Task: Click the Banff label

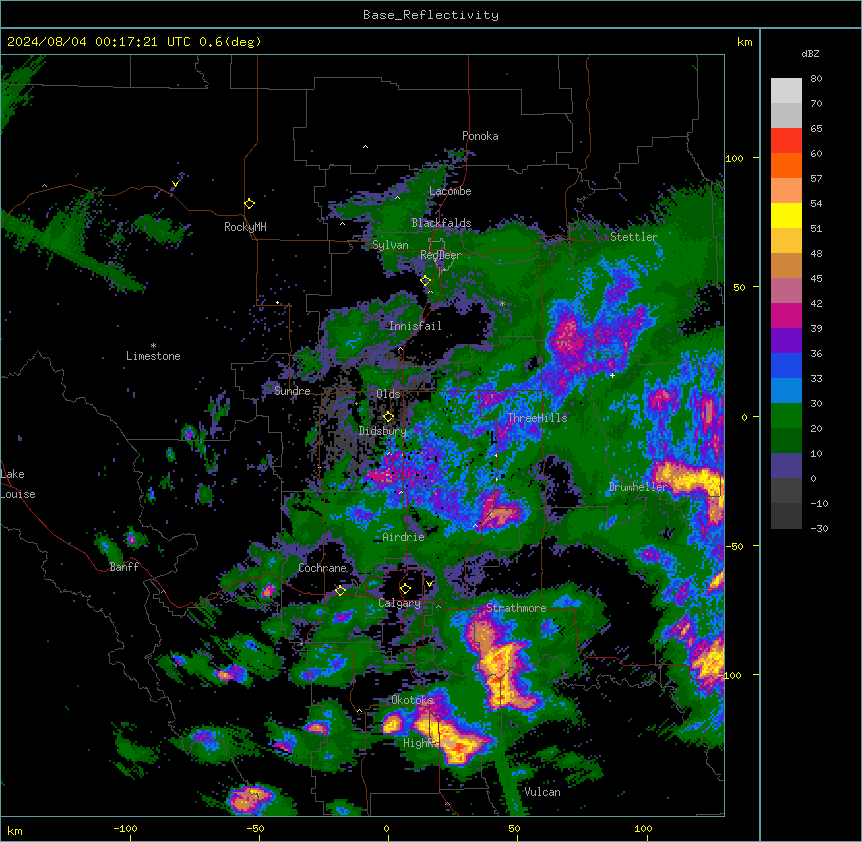Action: pos(124,567)
